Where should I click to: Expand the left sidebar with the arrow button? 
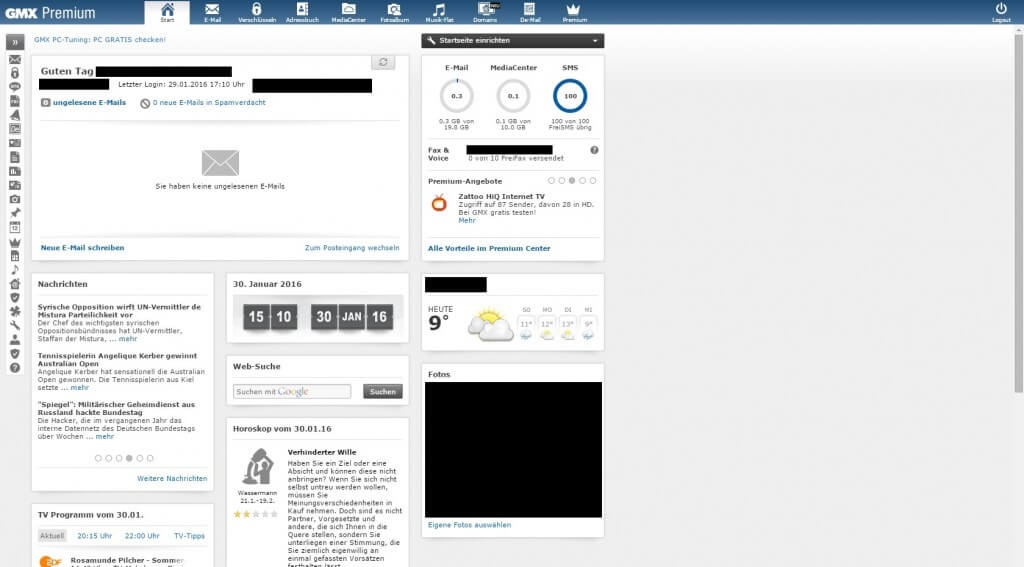(x=14, y=42)
